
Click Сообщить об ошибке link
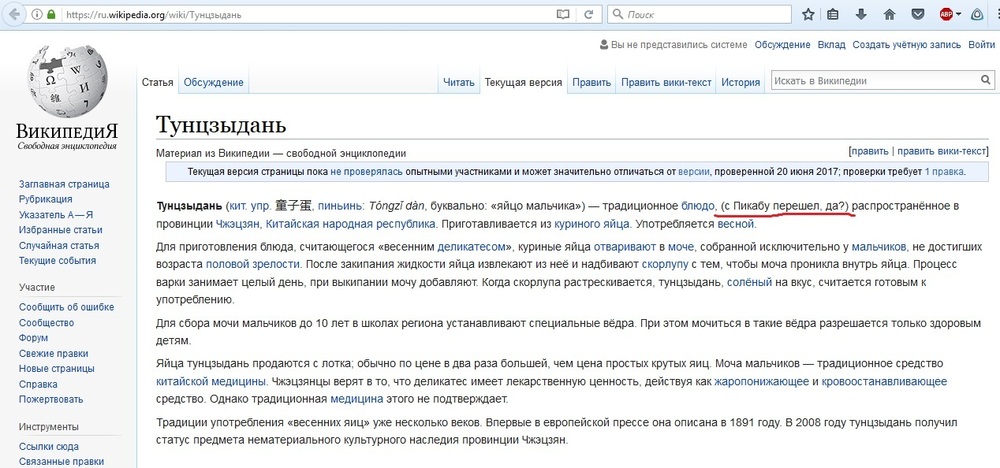66,307
